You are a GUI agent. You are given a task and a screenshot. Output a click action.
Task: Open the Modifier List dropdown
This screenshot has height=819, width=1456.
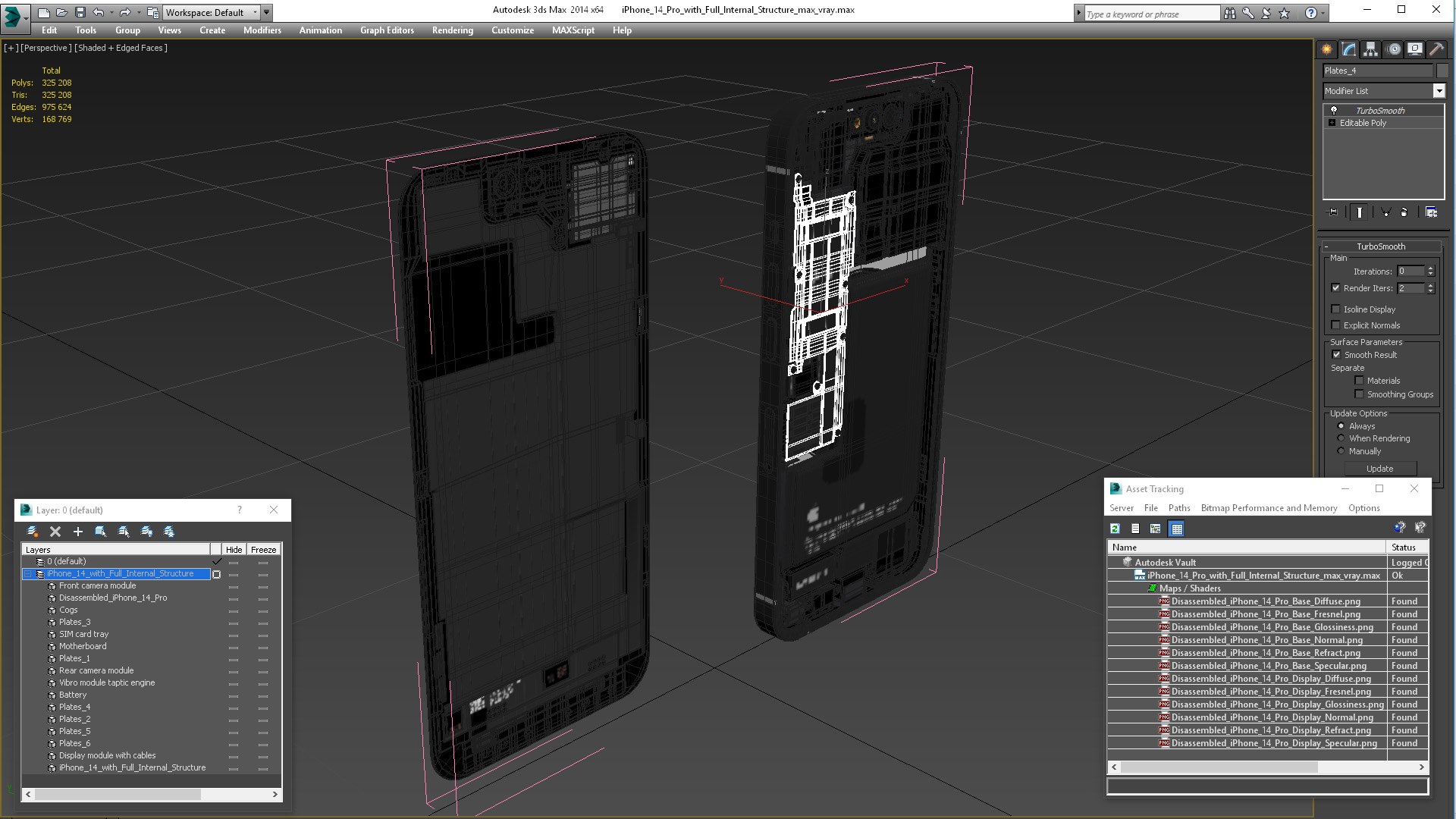point(1439,91)
